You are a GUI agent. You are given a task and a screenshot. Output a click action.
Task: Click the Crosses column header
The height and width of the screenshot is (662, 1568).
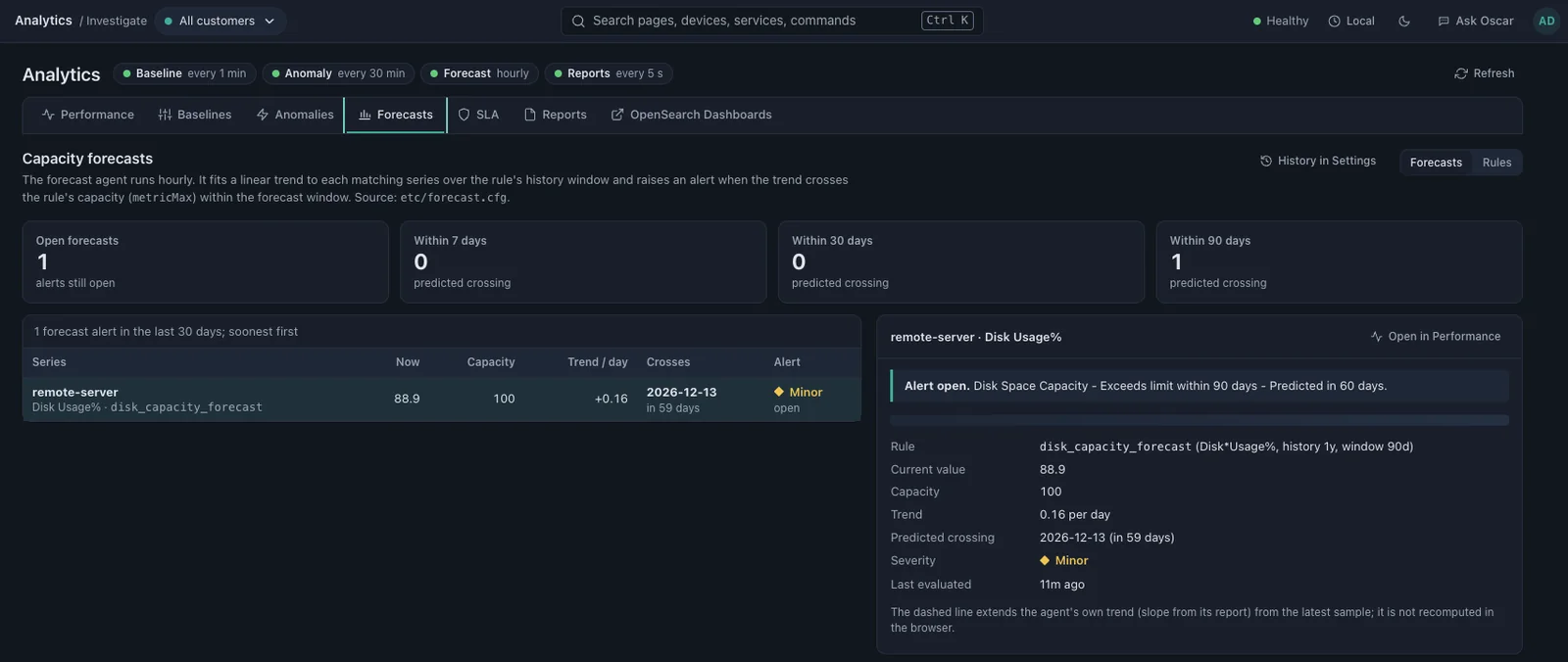coord(668,362)
